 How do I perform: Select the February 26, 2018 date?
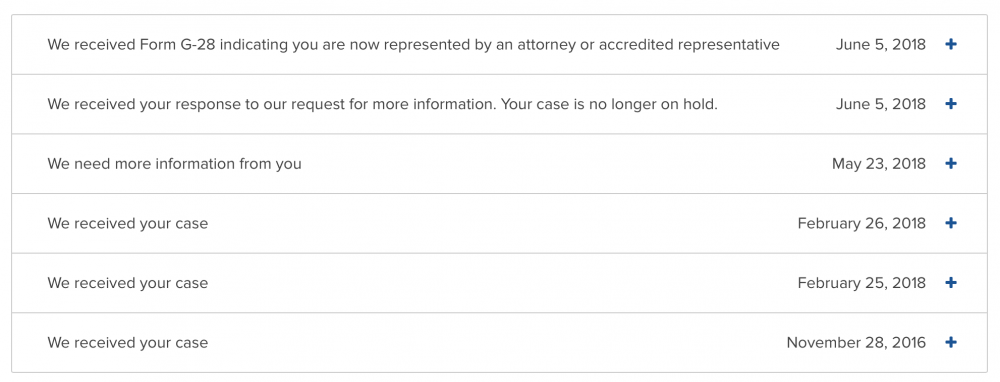[x=862, y=223]
